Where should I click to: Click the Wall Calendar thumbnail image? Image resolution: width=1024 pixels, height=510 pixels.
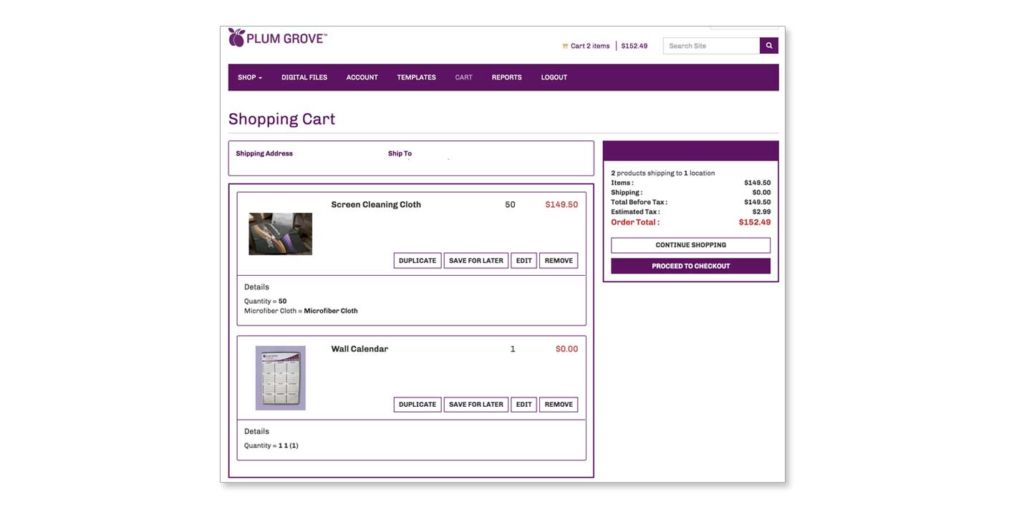(280, 377)
